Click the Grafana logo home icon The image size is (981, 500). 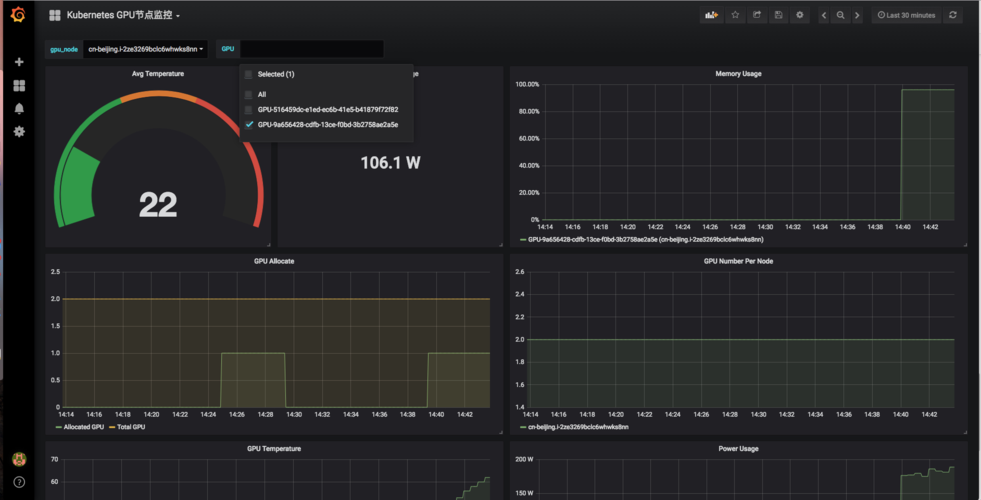pyautogui.click(x=19, y=16)
